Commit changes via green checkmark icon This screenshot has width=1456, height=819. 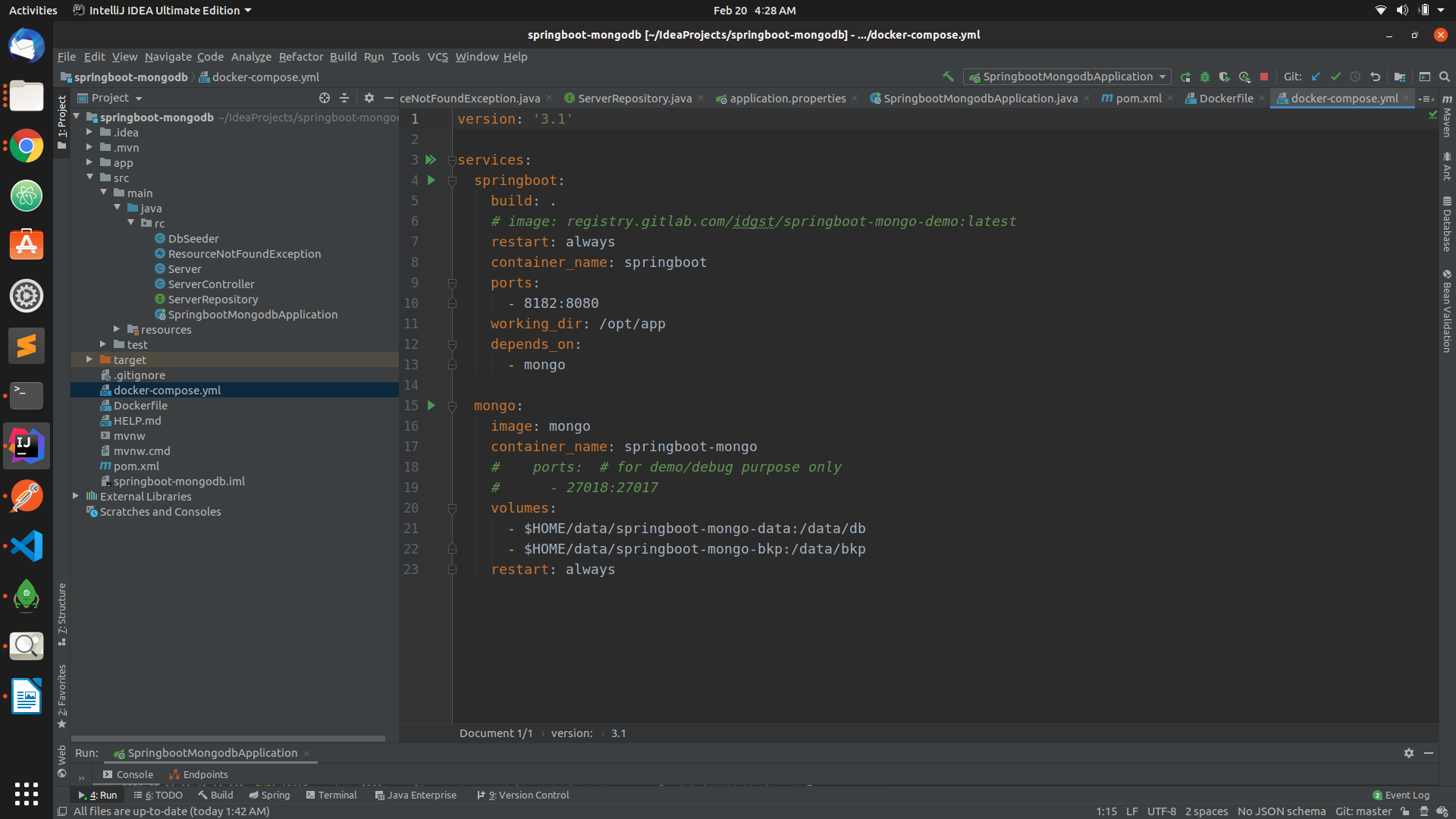(1337, 77)
